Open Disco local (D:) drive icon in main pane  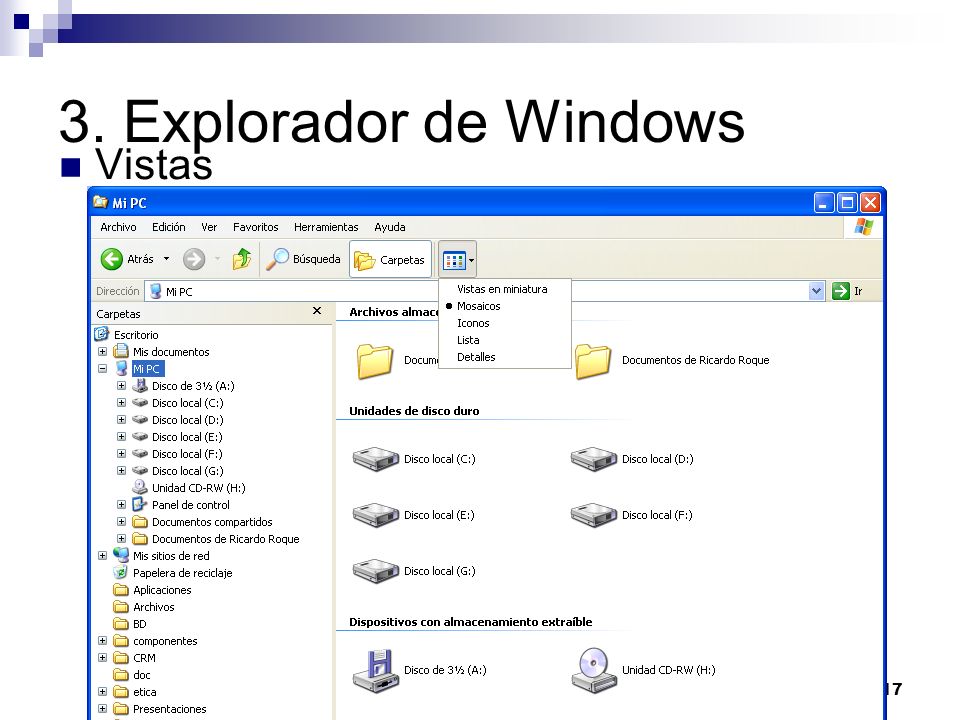point(594,459)
